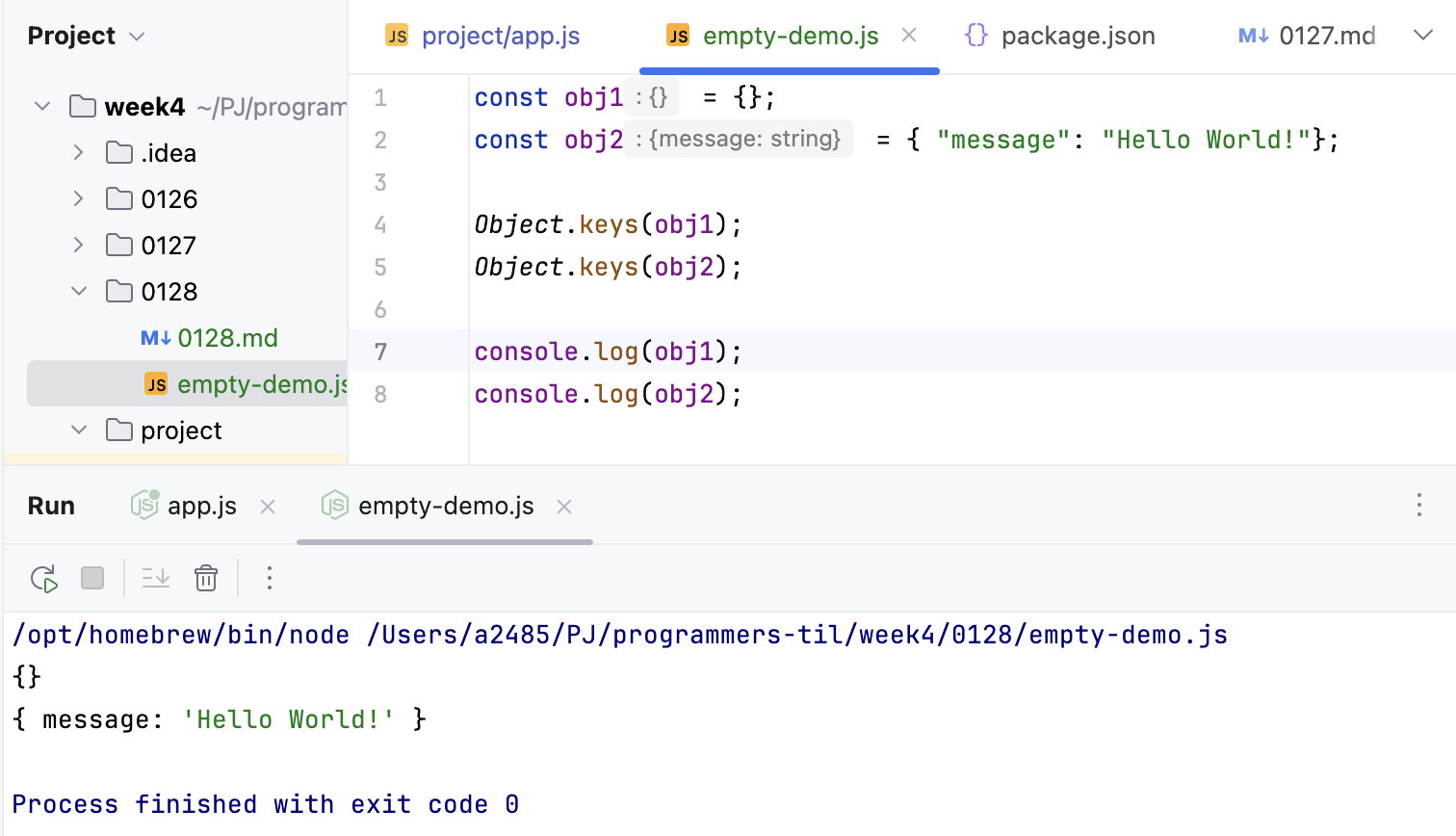Click the 0128.md Markdown file icon

156,338
